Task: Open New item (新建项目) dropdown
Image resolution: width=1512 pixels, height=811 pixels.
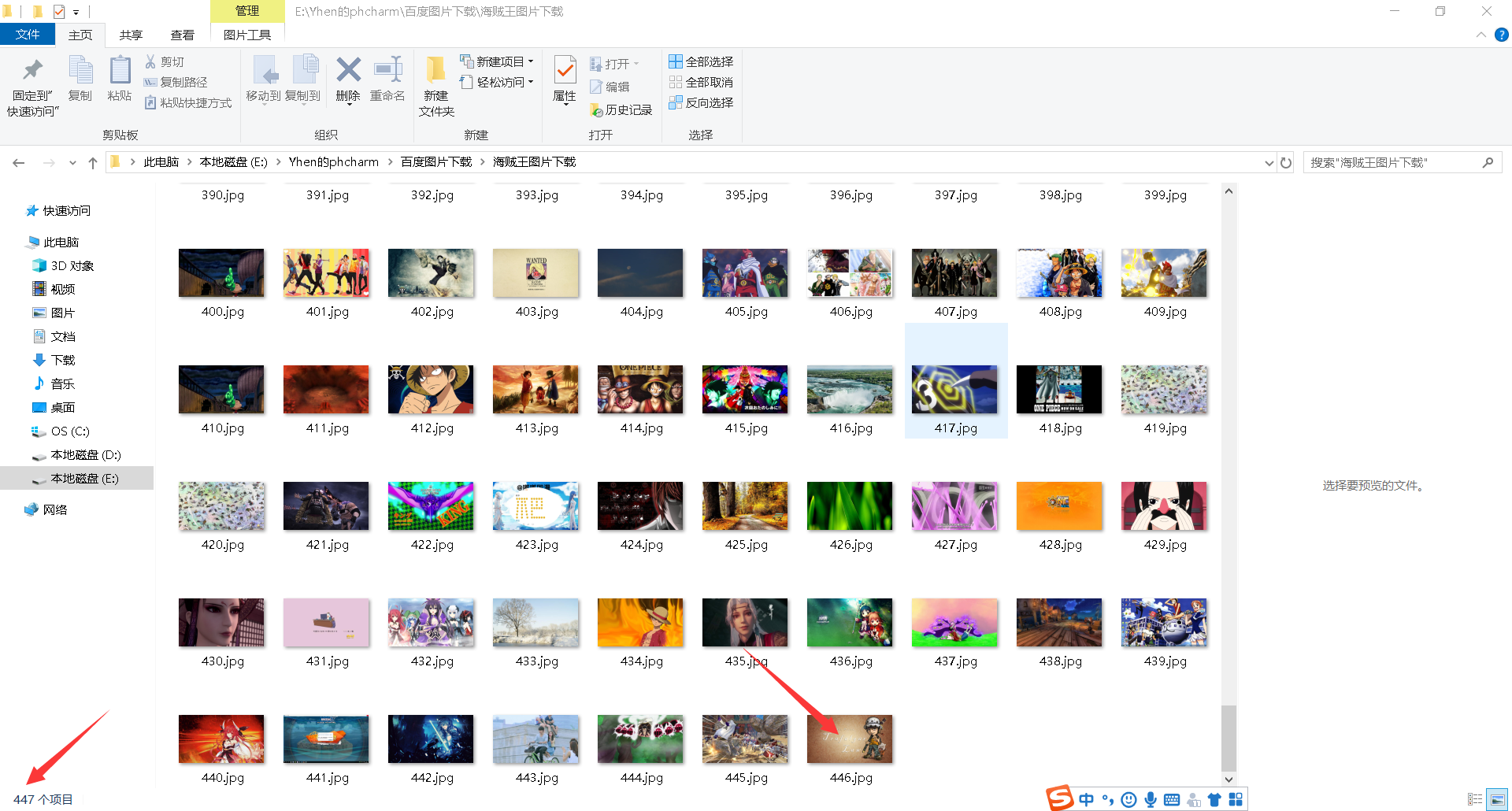Action: point(498,61)
